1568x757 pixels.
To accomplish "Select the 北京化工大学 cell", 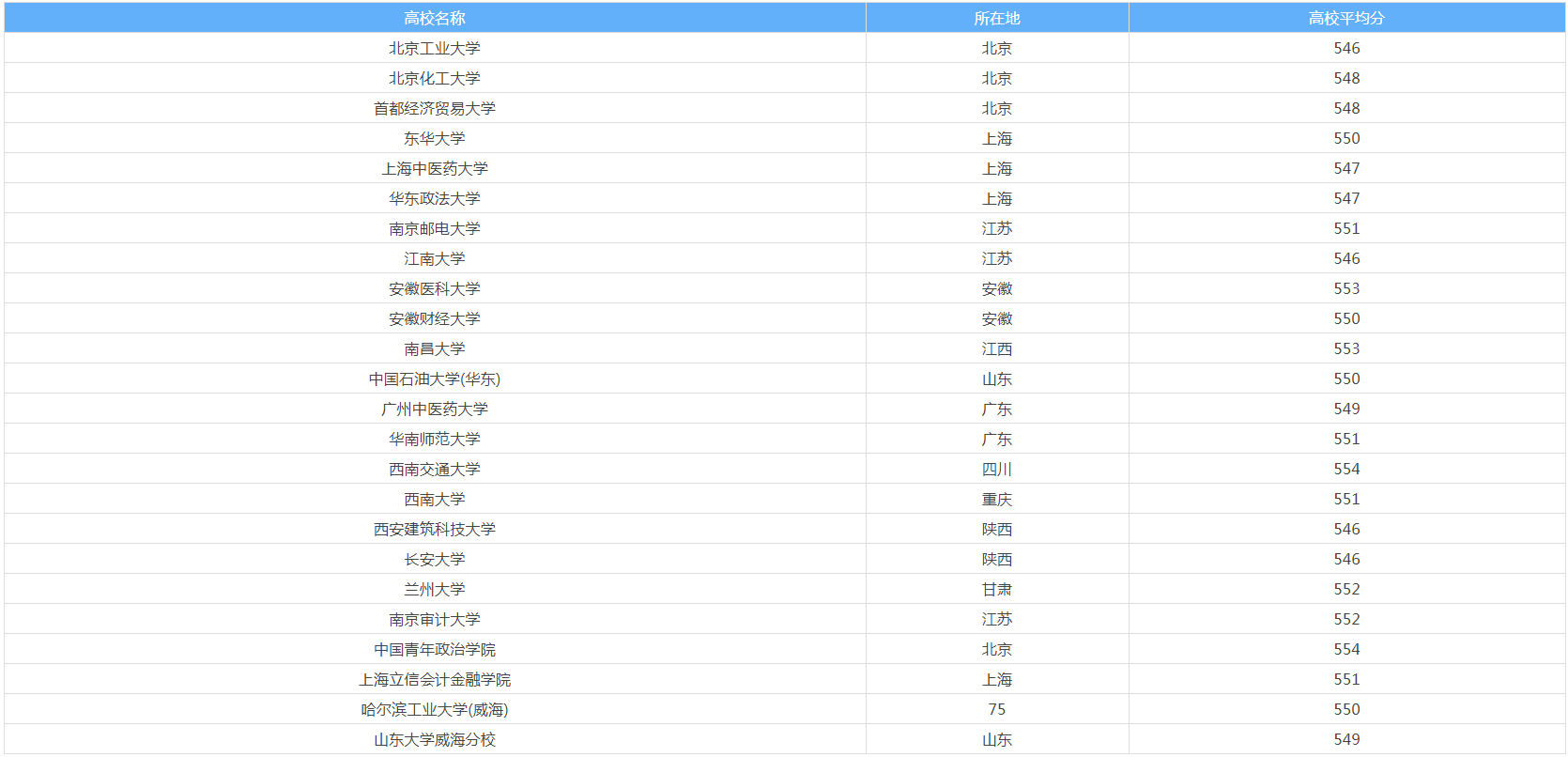I will coord(435,78).
